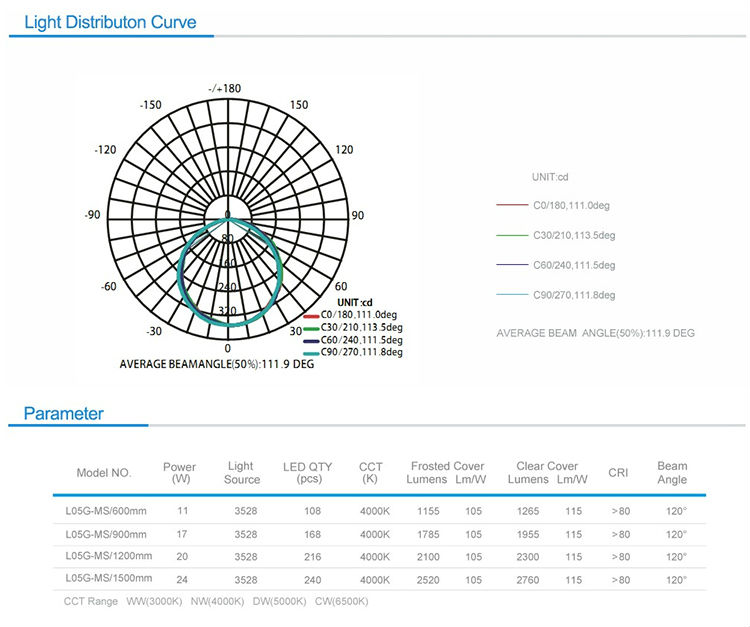
Task: Click the "Beam Angle" column header
Action: 672,473
